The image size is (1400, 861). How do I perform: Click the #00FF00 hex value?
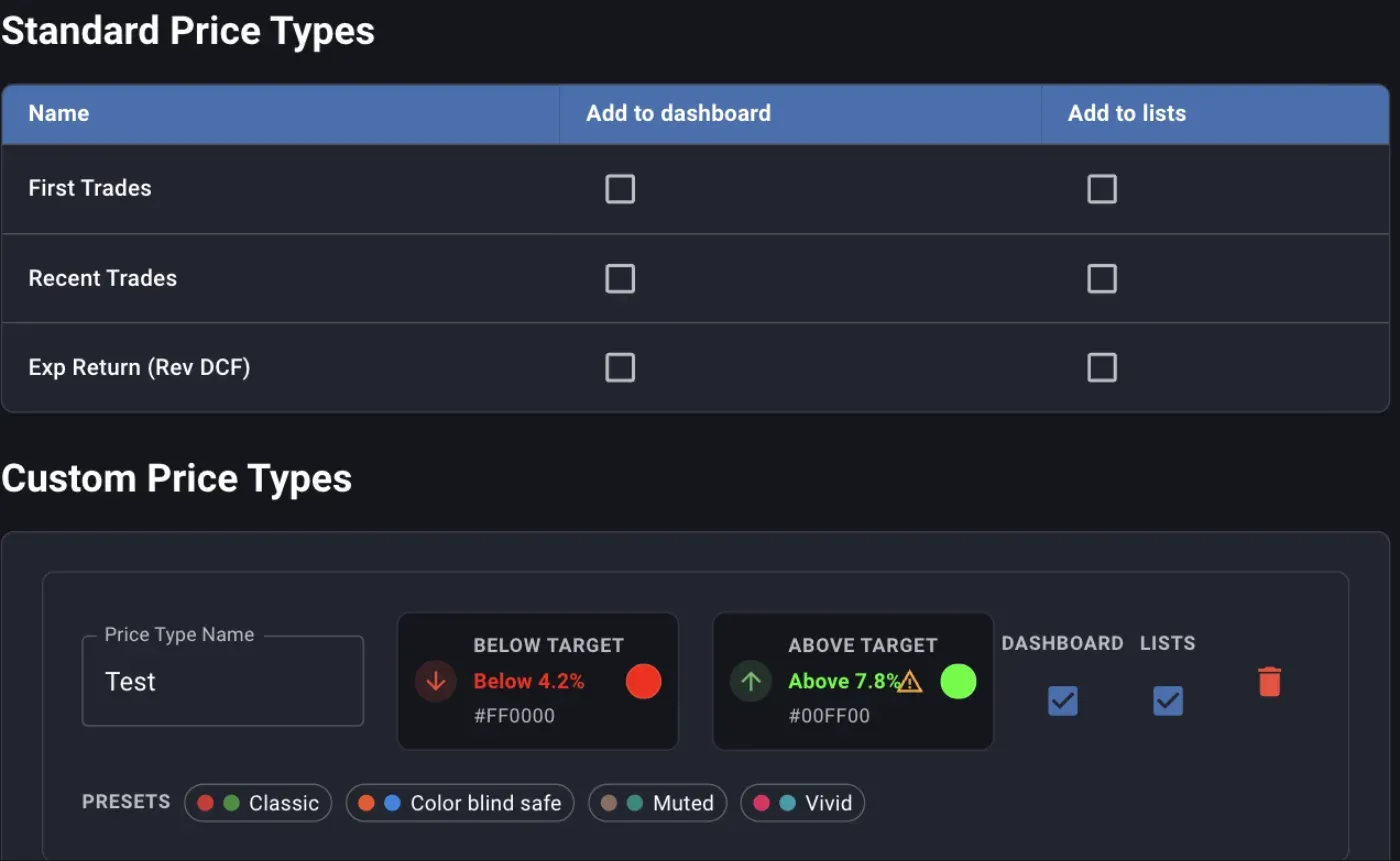click(829, 716)
